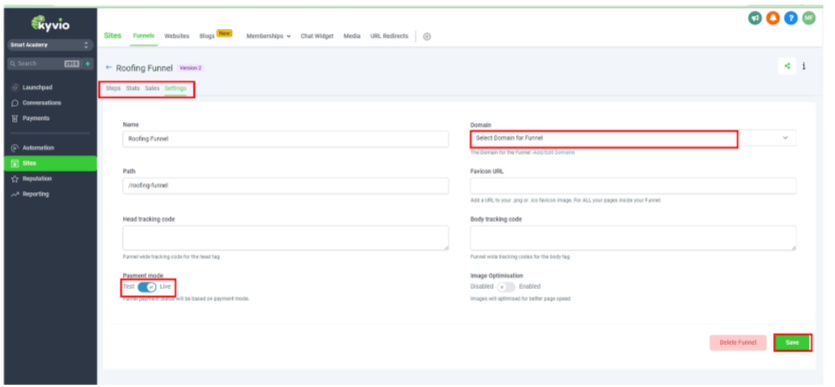835x387 pixels.
Task: Open the funnel info icon
Action: click(x=804, y=67)
